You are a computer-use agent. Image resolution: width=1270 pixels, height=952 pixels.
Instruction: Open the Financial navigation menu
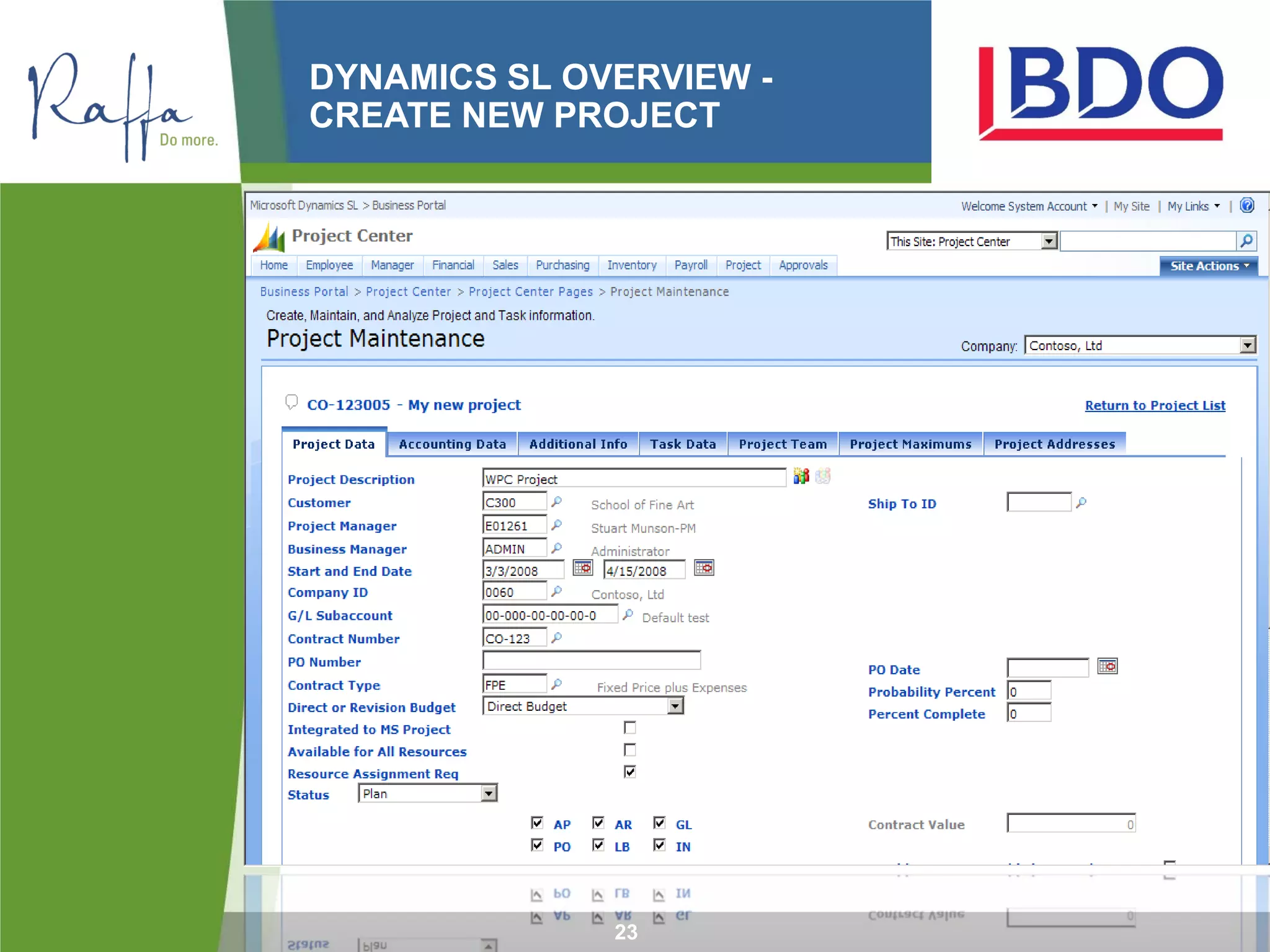pos(453,265)
